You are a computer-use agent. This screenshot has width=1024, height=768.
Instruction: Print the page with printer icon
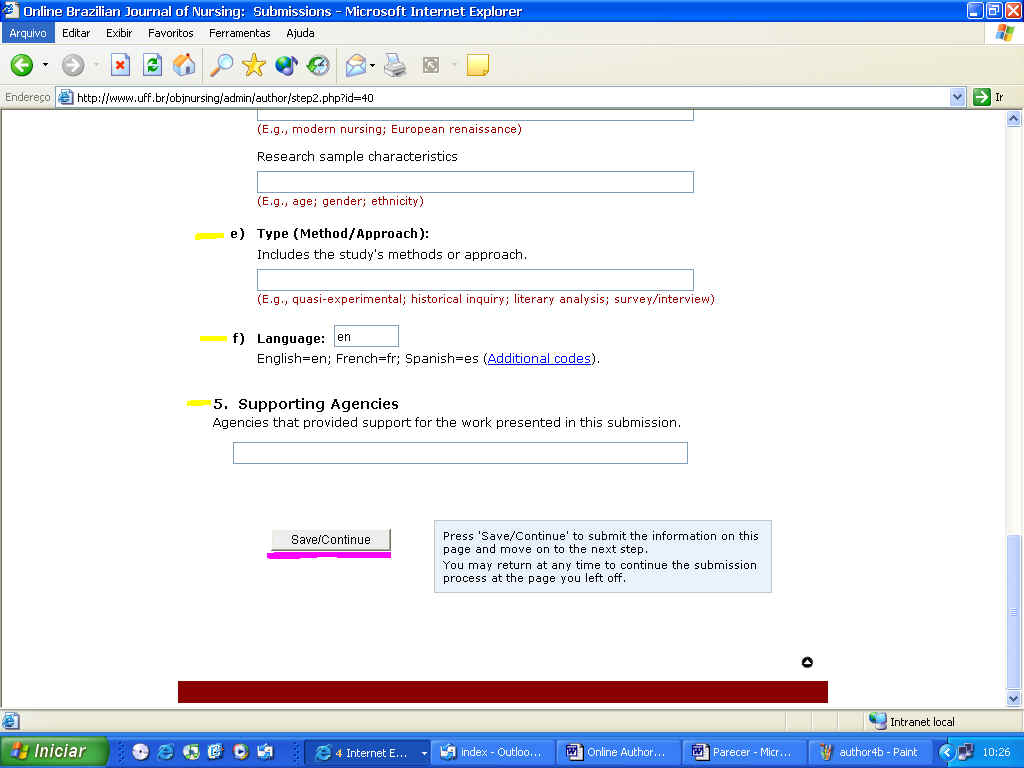tap(395, 66)
